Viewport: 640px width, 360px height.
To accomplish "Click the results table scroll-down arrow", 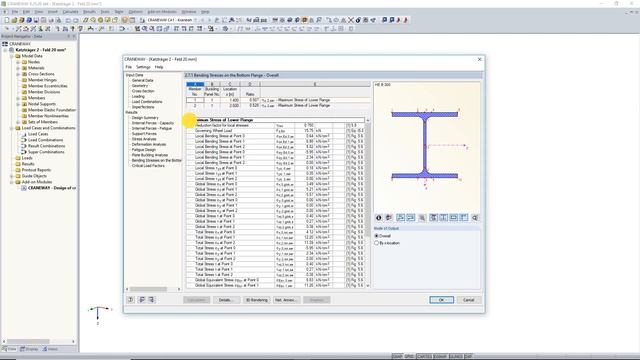I will pyautogui.click(x=368, y=285).
